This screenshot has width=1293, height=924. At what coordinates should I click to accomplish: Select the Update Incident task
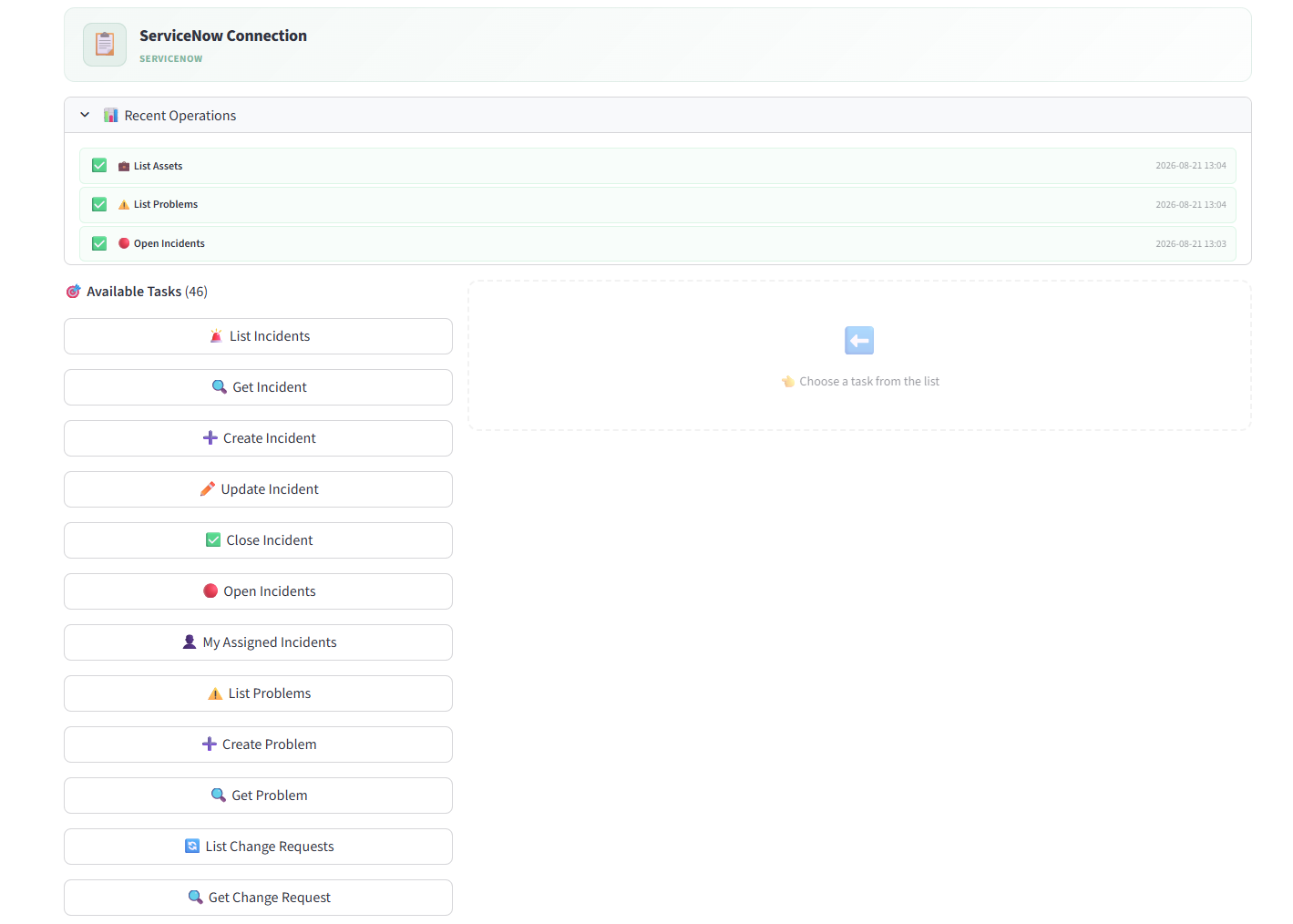pos(258,489)
